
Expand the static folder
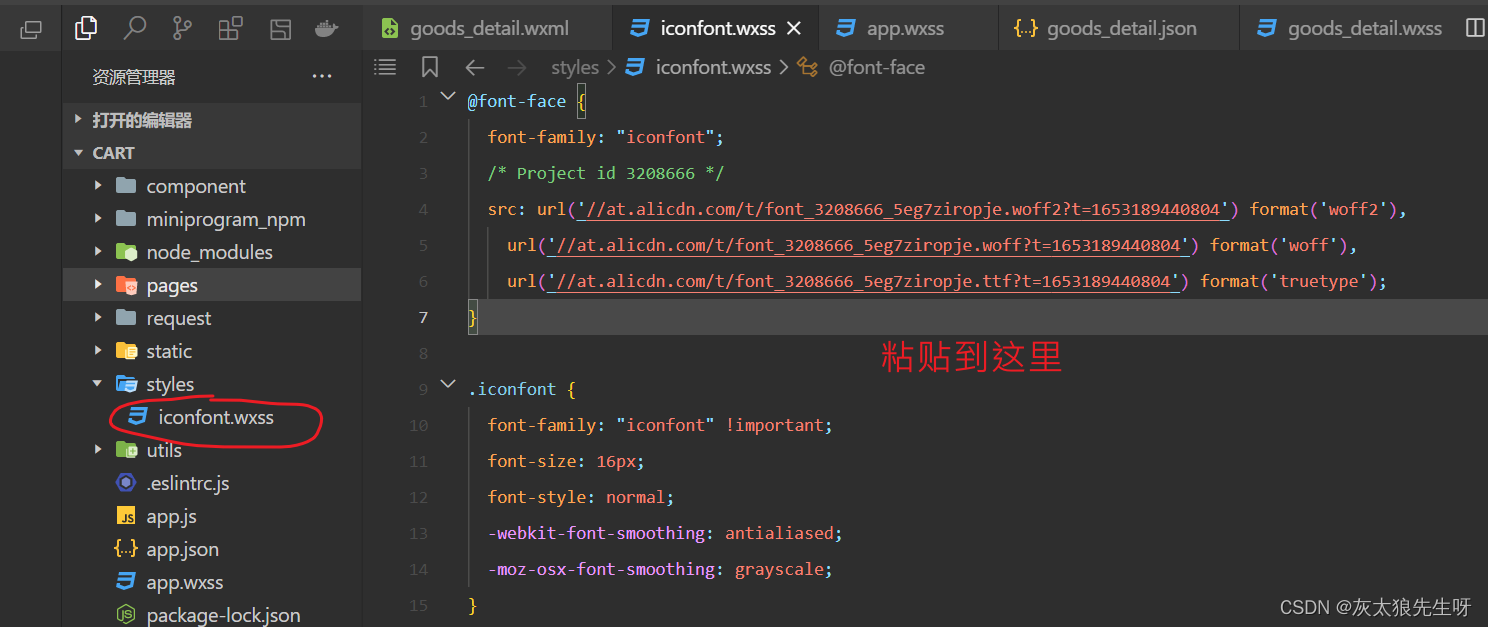coord(212,351)
